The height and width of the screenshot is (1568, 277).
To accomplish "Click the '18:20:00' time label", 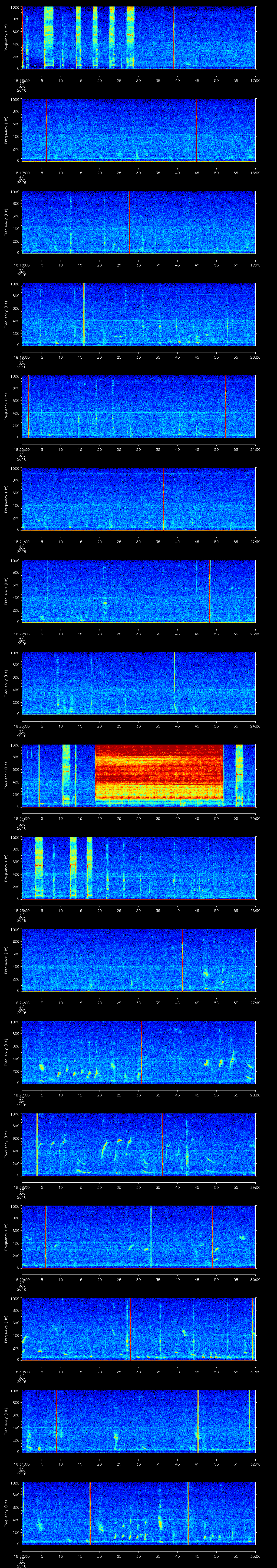I will coord(22,449).
